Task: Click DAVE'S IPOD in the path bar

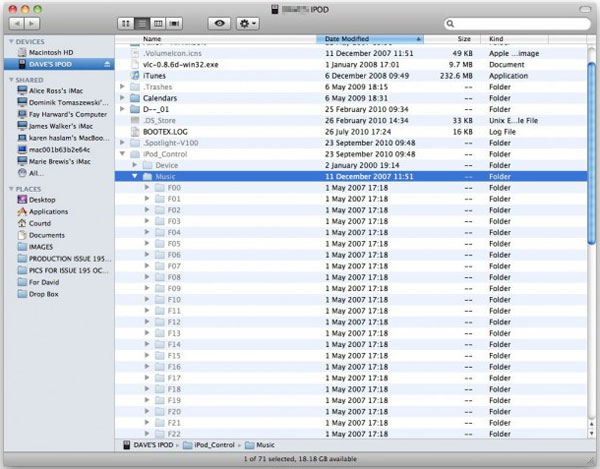Action: click(148, 445)
